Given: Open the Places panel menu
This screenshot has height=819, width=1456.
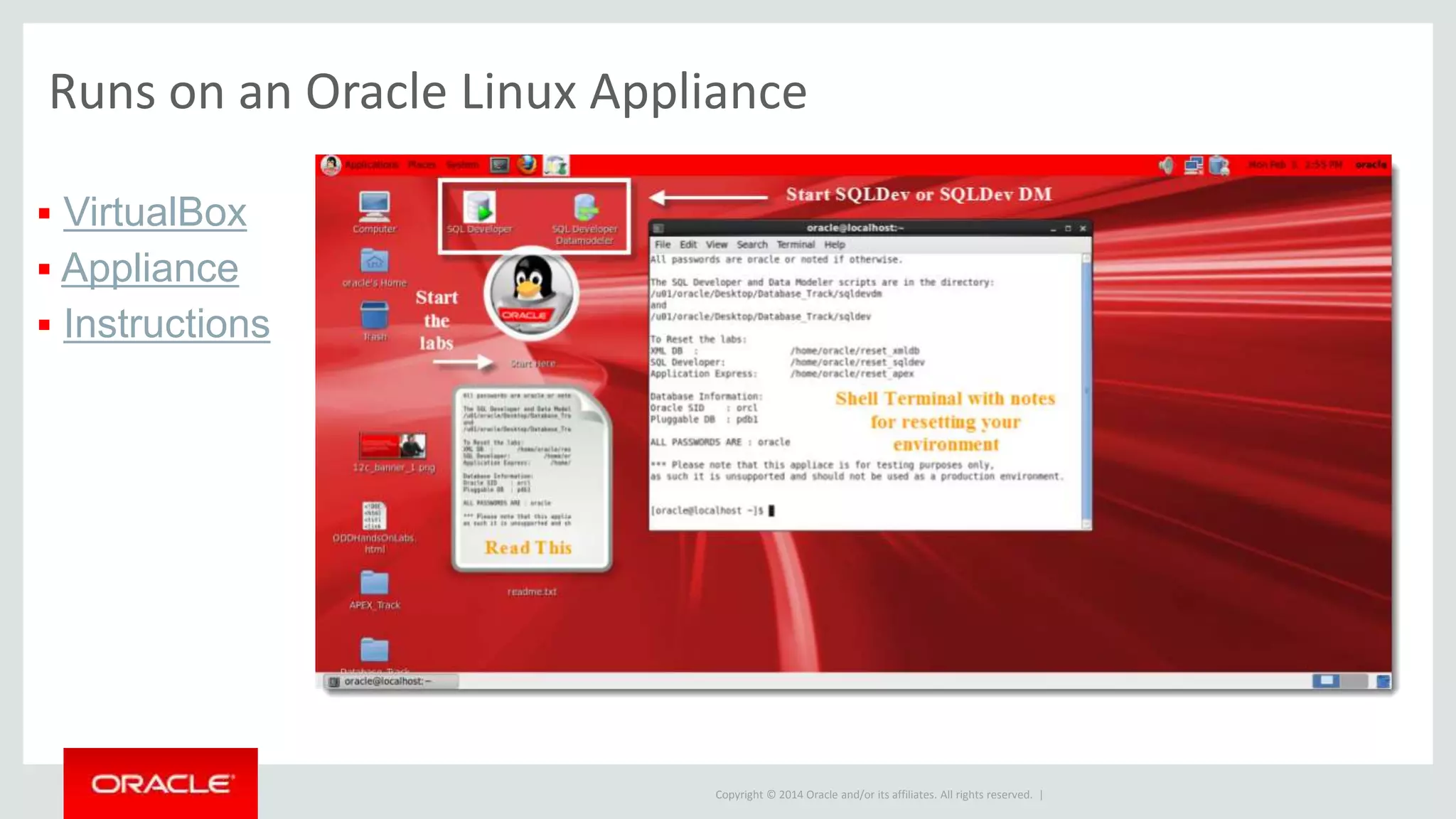Looking at the screenshot, I should coord(422,165).
